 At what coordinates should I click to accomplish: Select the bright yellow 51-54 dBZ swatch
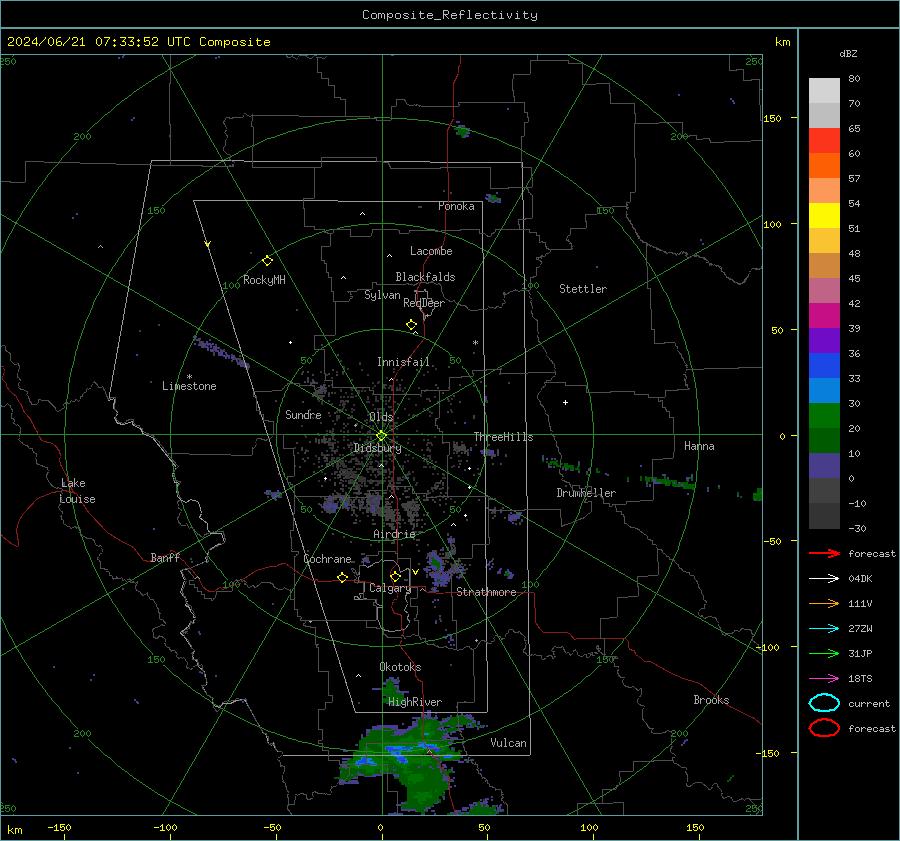point(824,216)
